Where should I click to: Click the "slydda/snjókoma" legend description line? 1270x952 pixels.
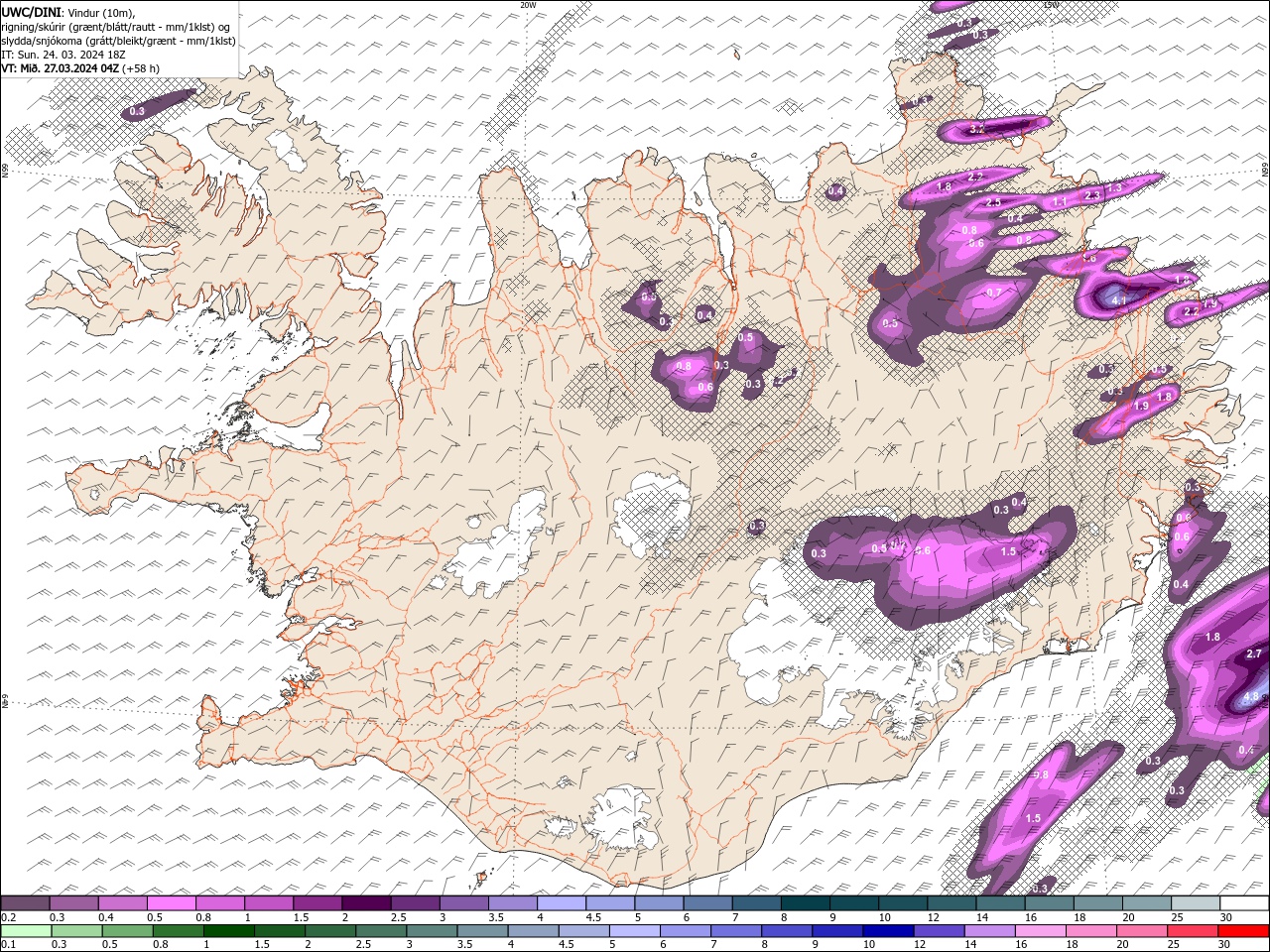tap(118, 41)
